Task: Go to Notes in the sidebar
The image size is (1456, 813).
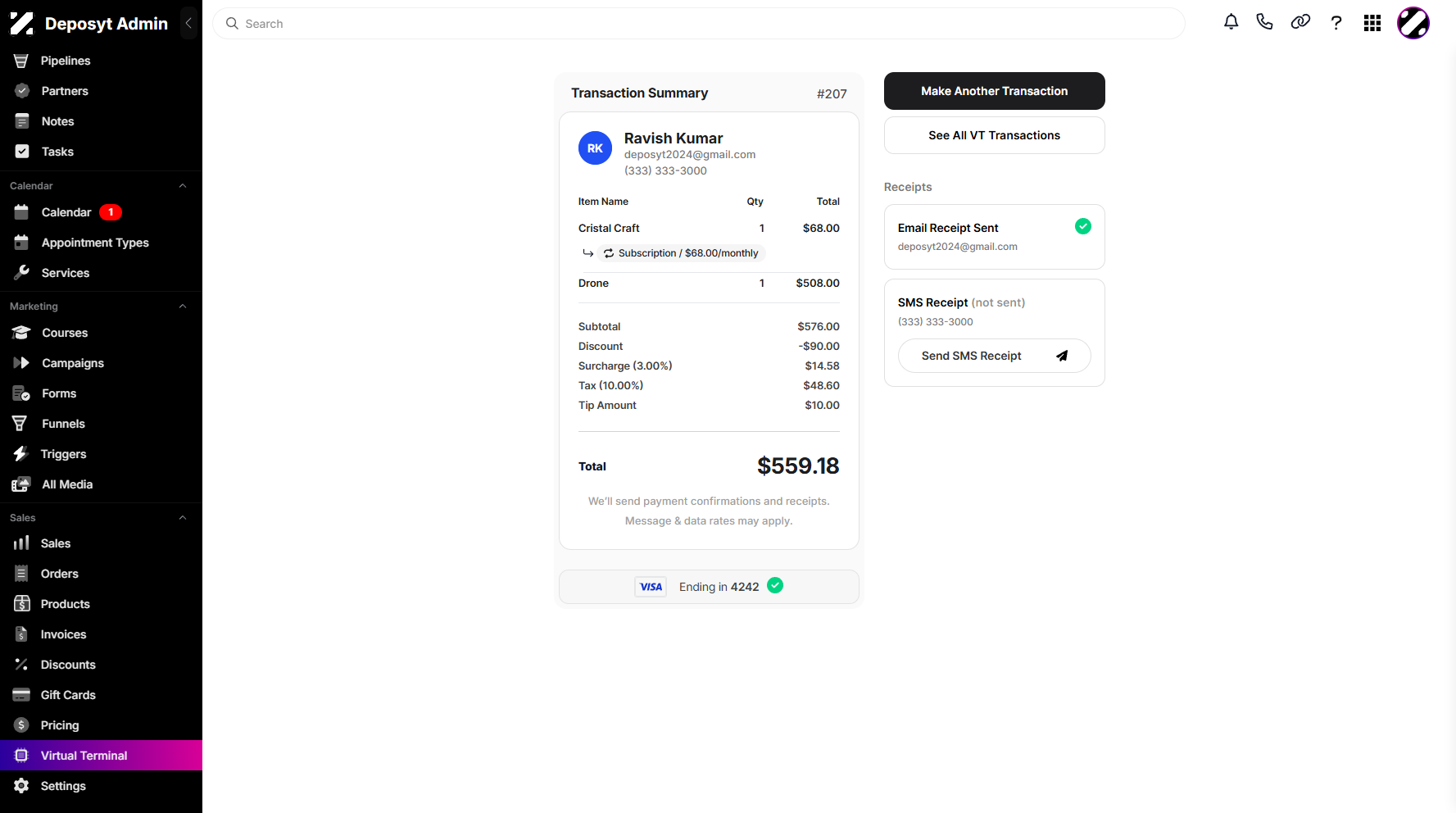Action: tap(101, 121)
